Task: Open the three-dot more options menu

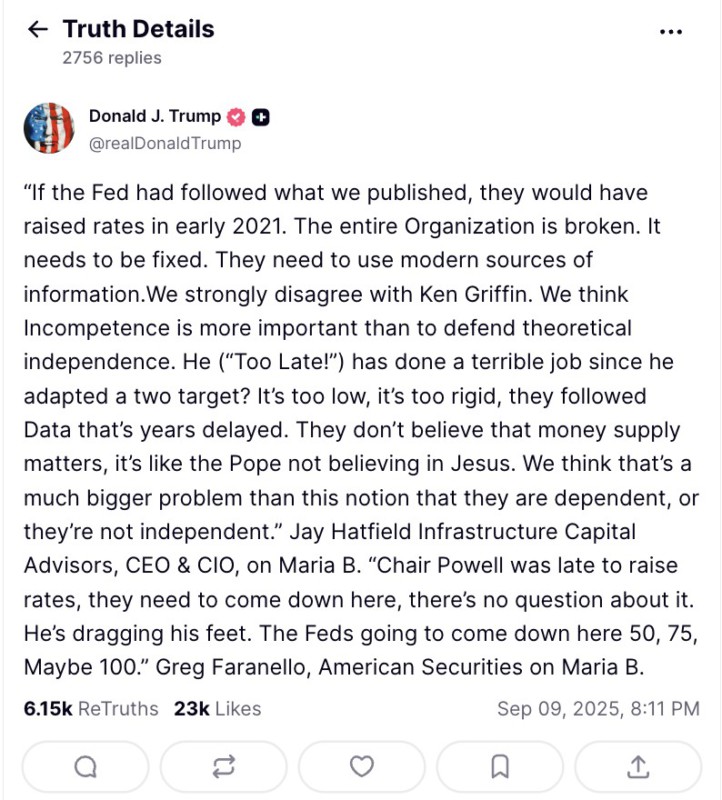Action: point(671,32)
